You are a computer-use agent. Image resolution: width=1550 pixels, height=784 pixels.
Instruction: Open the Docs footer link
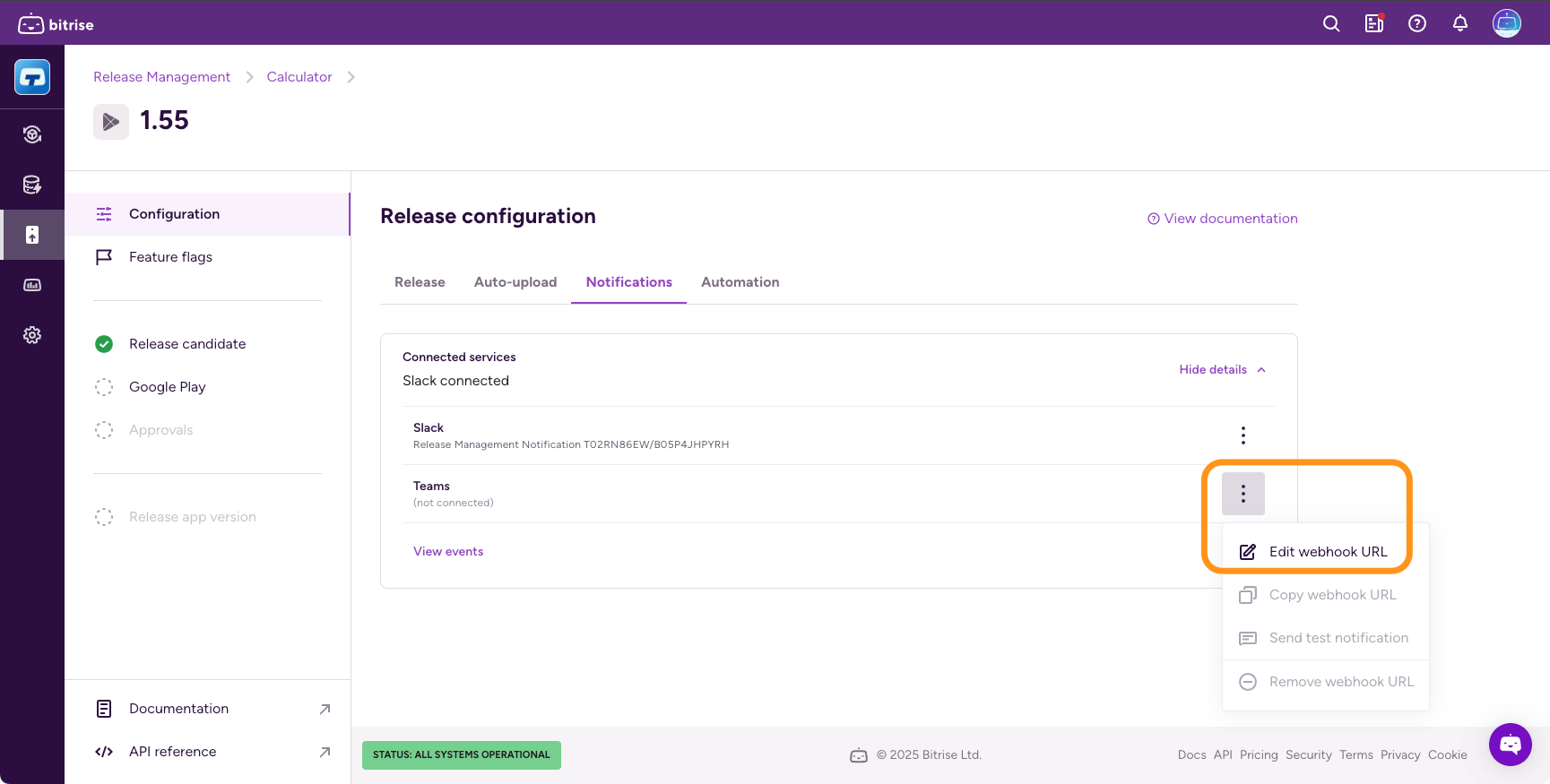(x=1191, y=755)
